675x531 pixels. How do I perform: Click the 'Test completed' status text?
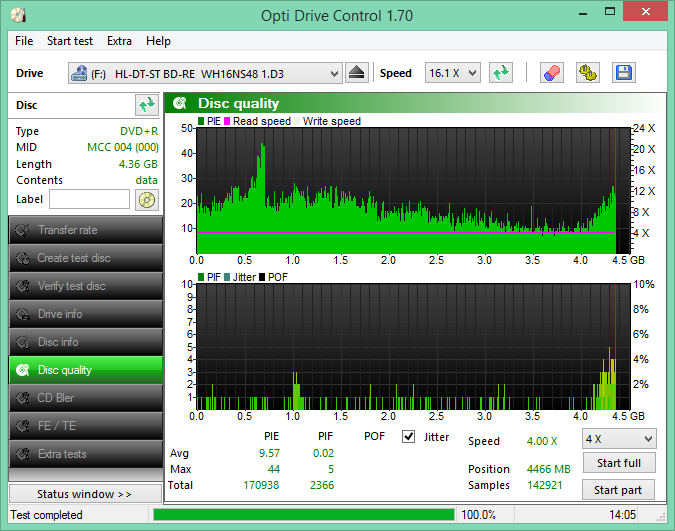(46, 515)
